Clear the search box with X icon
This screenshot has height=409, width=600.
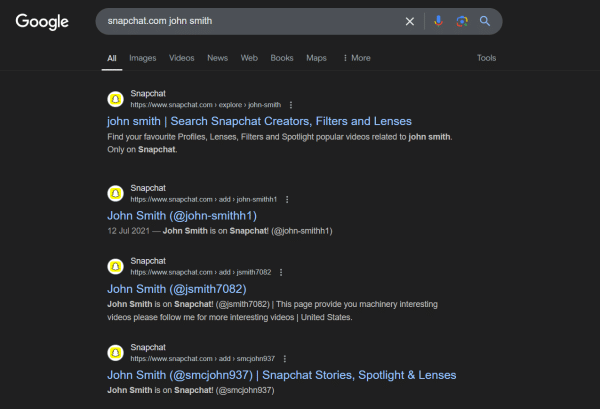click(x=409, y=21)
